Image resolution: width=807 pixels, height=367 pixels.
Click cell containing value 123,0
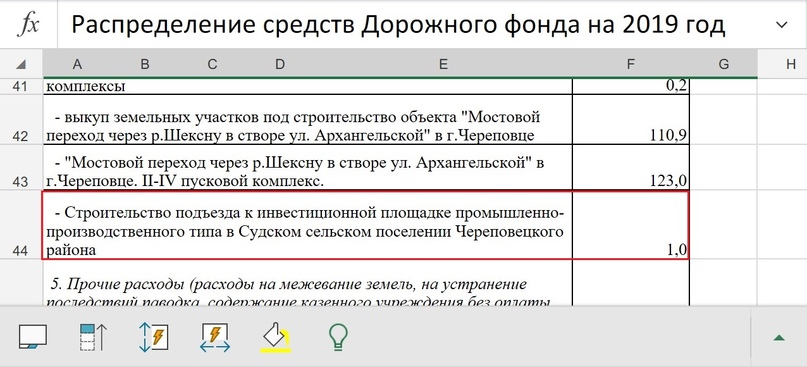pyautogui.click(x=630, y=167)
